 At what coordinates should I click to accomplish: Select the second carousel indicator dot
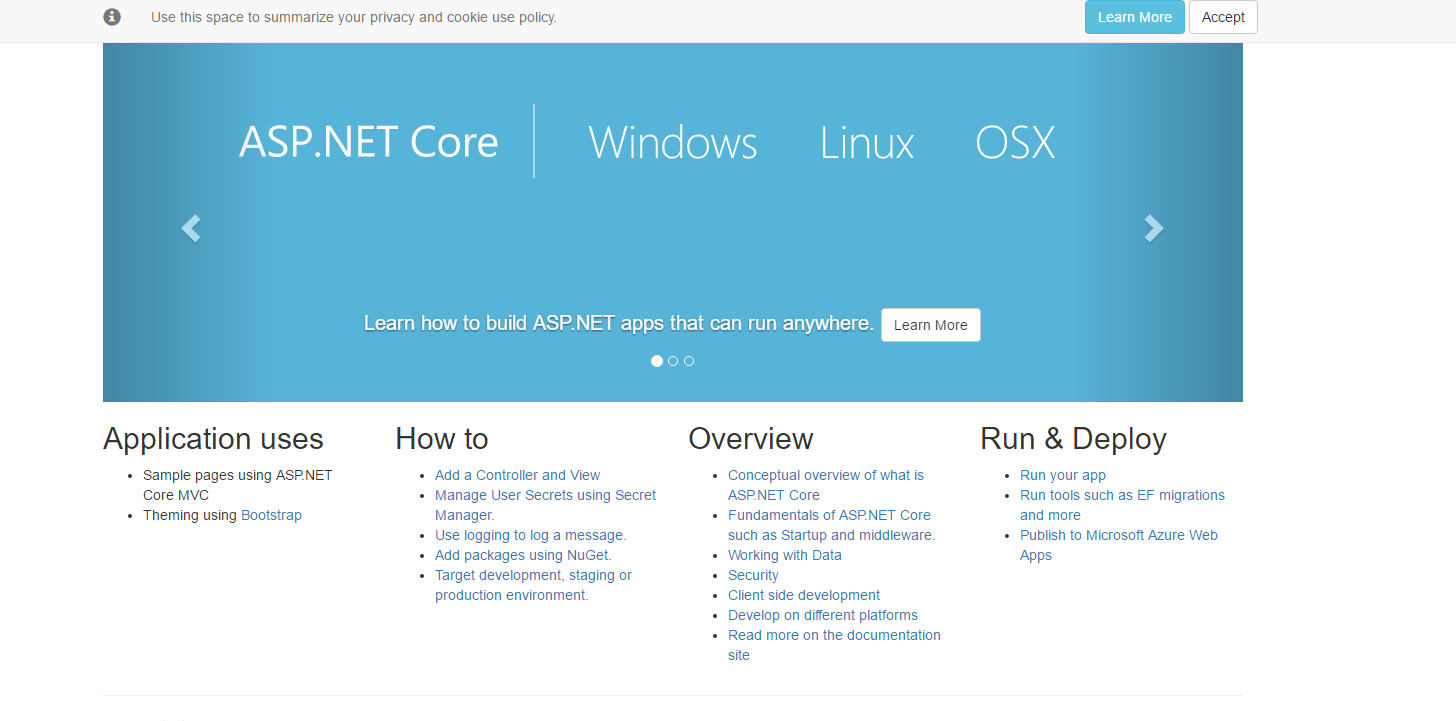[x=673, y=361]
